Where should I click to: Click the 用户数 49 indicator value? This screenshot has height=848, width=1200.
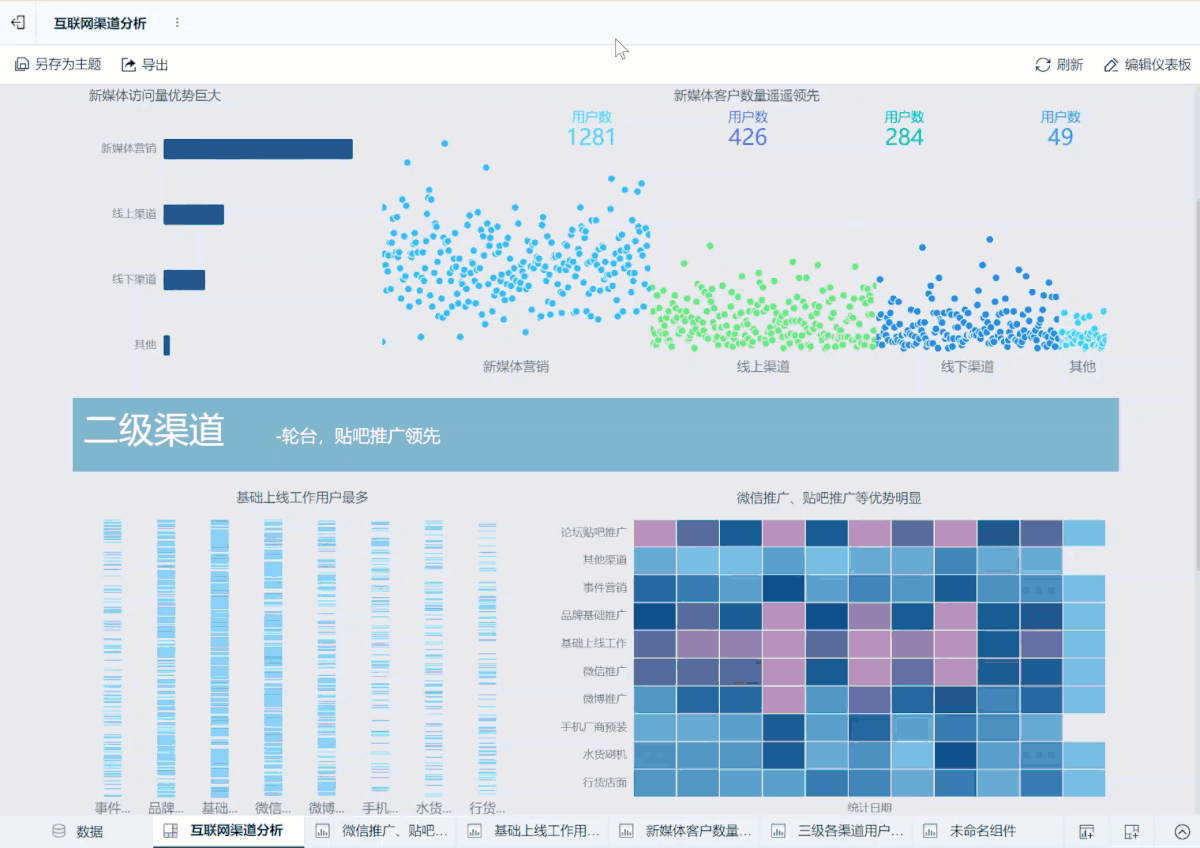[1061, 137]
